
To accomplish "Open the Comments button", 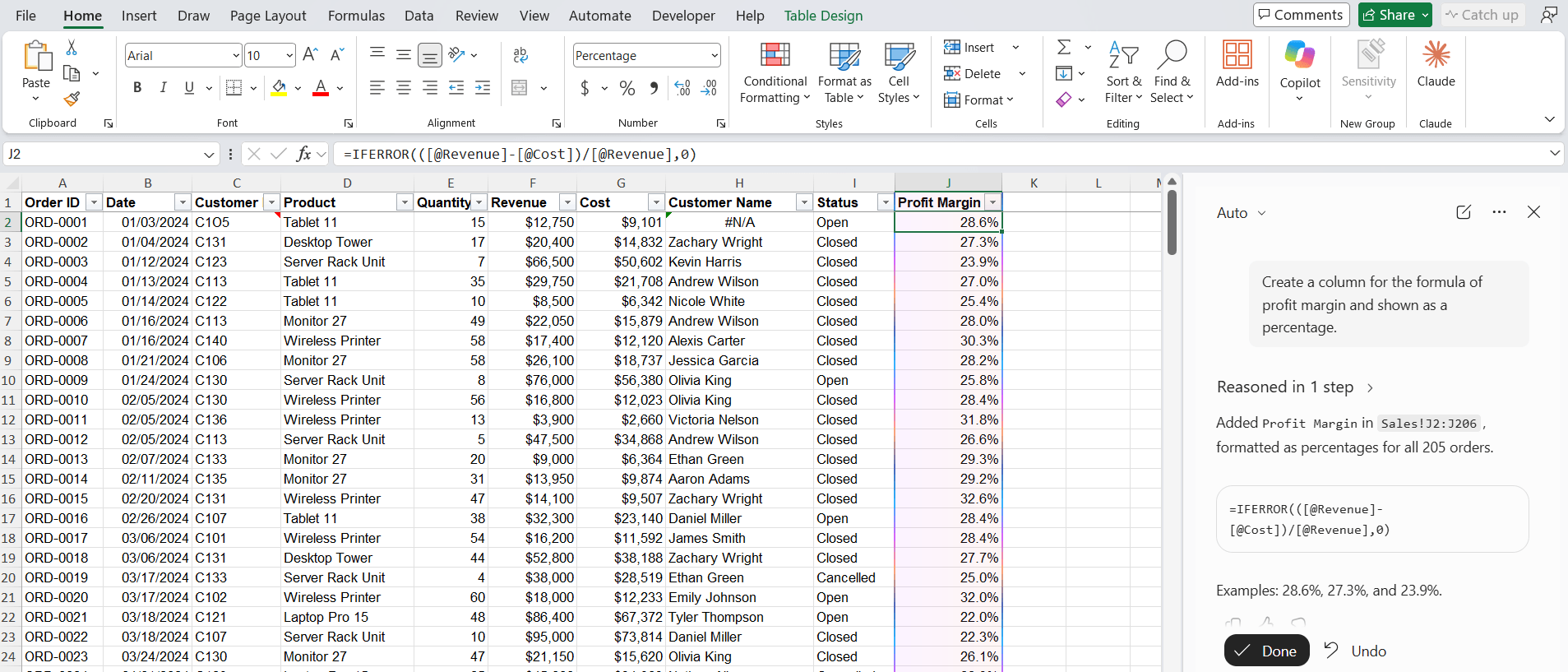I will pyautogui.click(x=1302, y=15).
